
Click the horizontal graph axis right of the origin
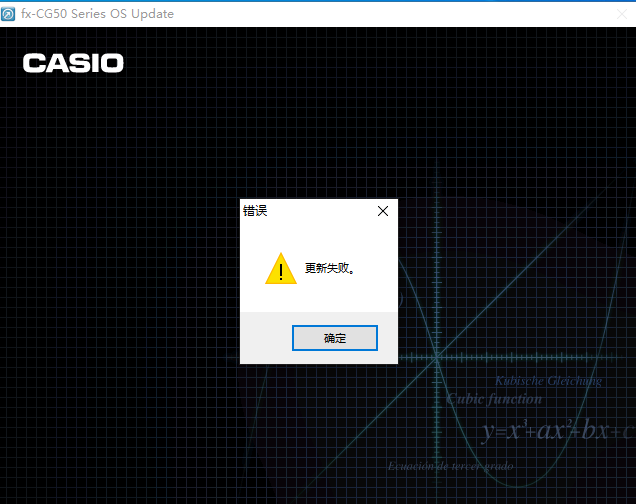pyautogui.click(x=527, y=357)
